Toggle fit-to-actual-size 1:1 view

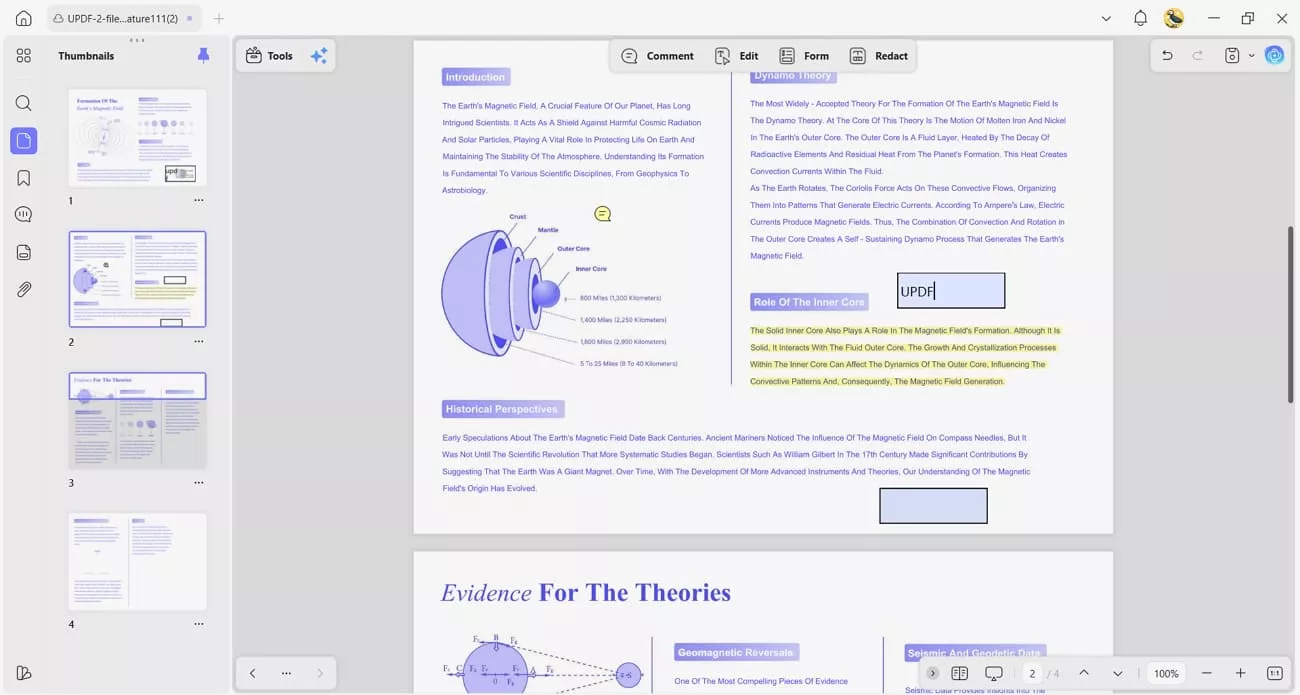[x=1275, y=673]
